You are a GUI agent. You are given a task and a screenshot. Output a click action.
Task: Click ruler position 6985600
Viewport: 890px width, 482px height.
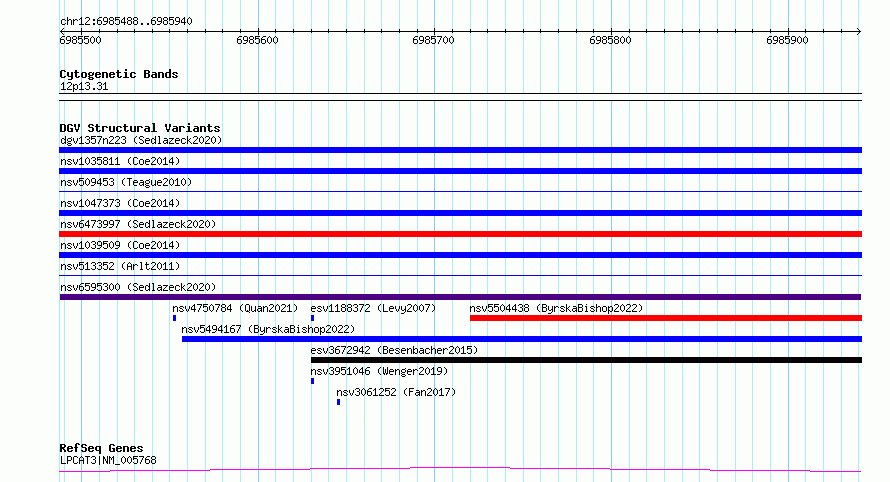257,40
